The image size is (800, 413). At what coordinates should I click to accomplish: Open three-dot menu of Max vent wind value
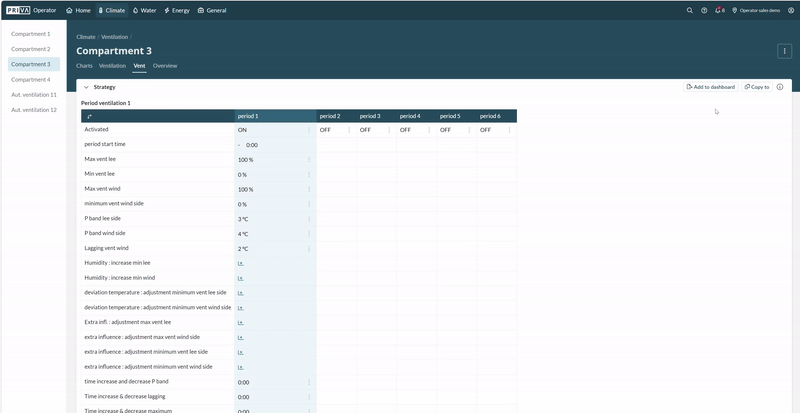(309, 189)
